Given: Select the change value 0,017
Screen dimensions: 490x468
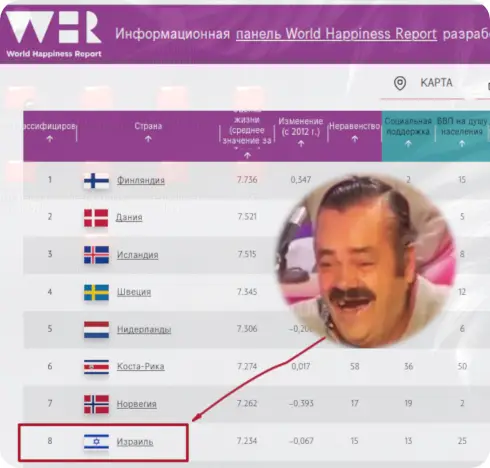Looking at the screenshot, I should (x=301, y=366).
